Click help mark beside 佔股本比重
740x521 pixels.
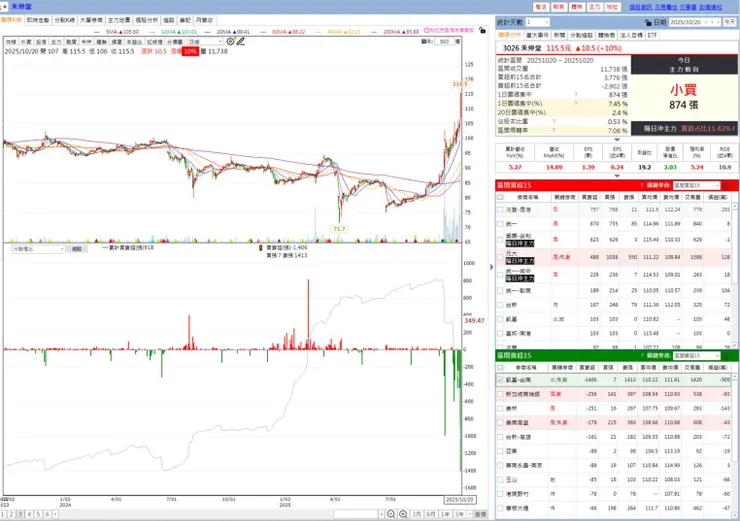tap(554, 121)
